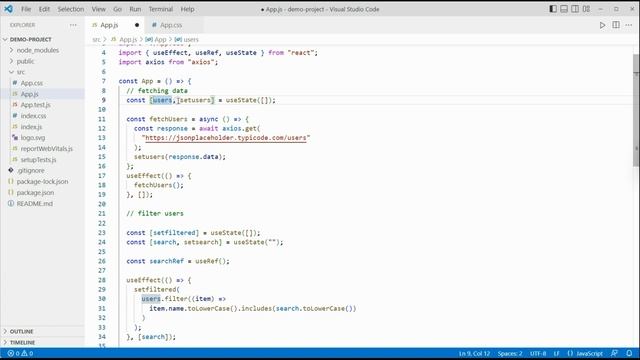Open package-lock.json file
The width and height of the screenshot is (640, 360).
[42, 182]
